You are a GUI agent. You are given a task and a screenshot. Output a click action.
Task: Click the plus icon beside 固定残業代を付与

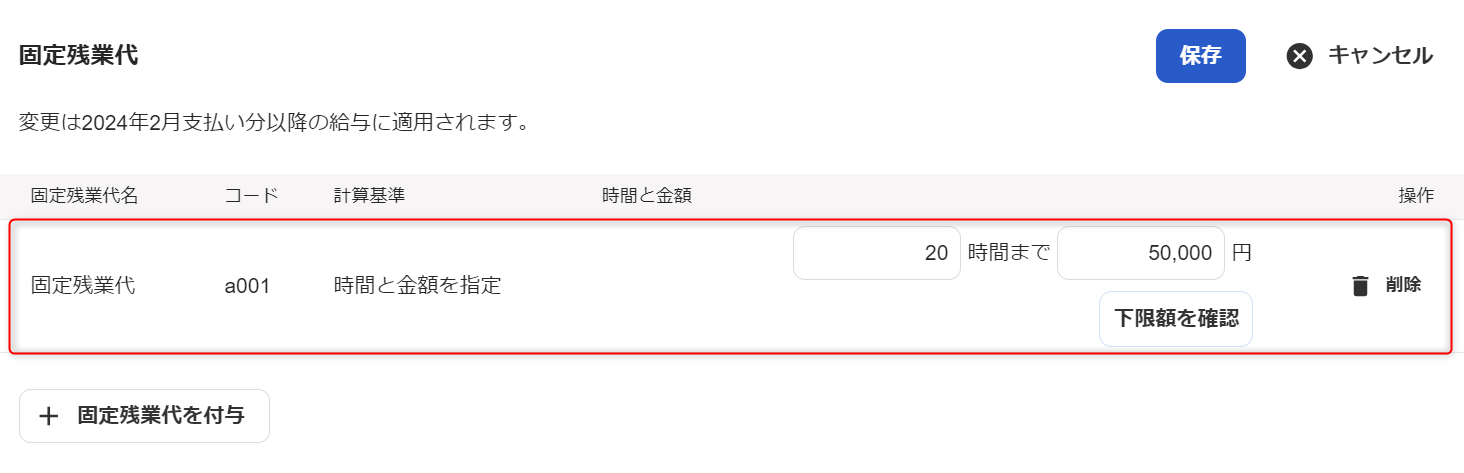click(49, 416)
